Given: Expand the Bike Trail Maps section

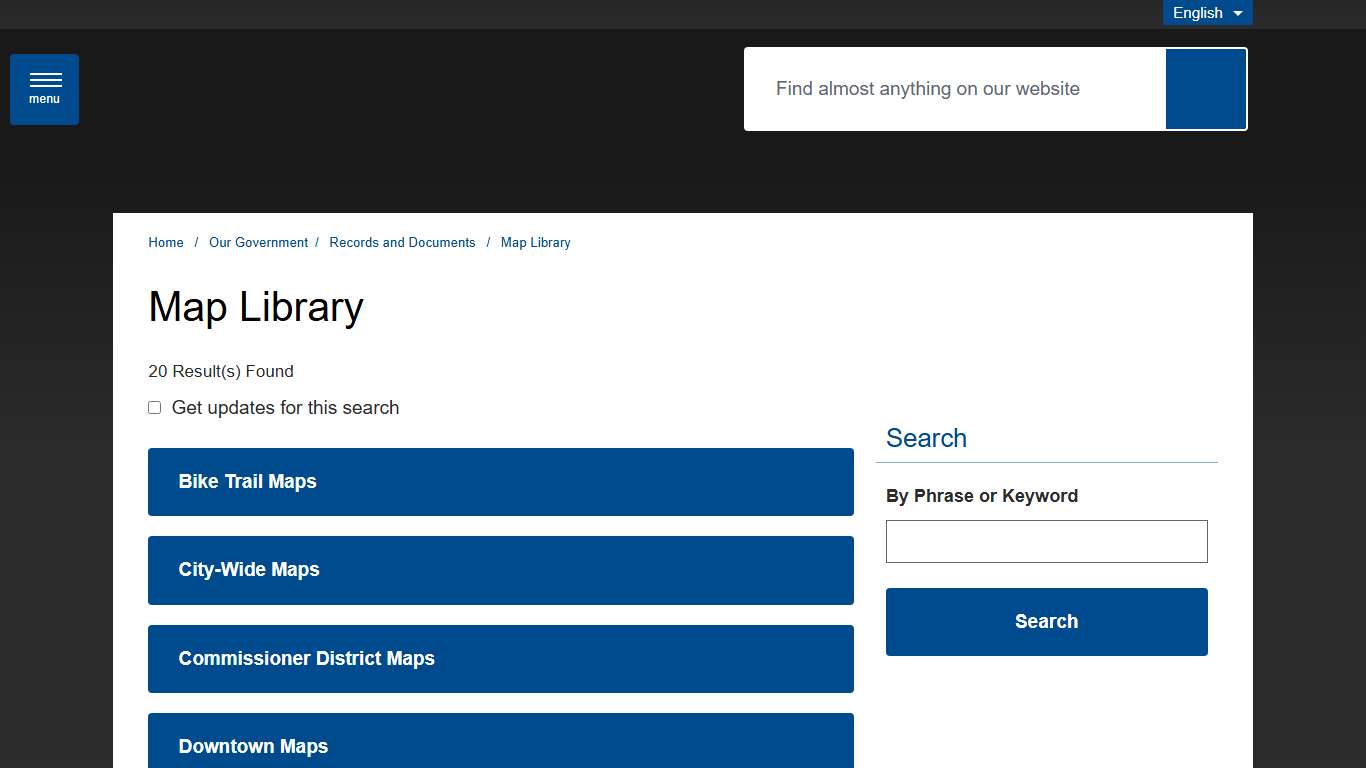Looking at the screenshot, I should 500,482.
